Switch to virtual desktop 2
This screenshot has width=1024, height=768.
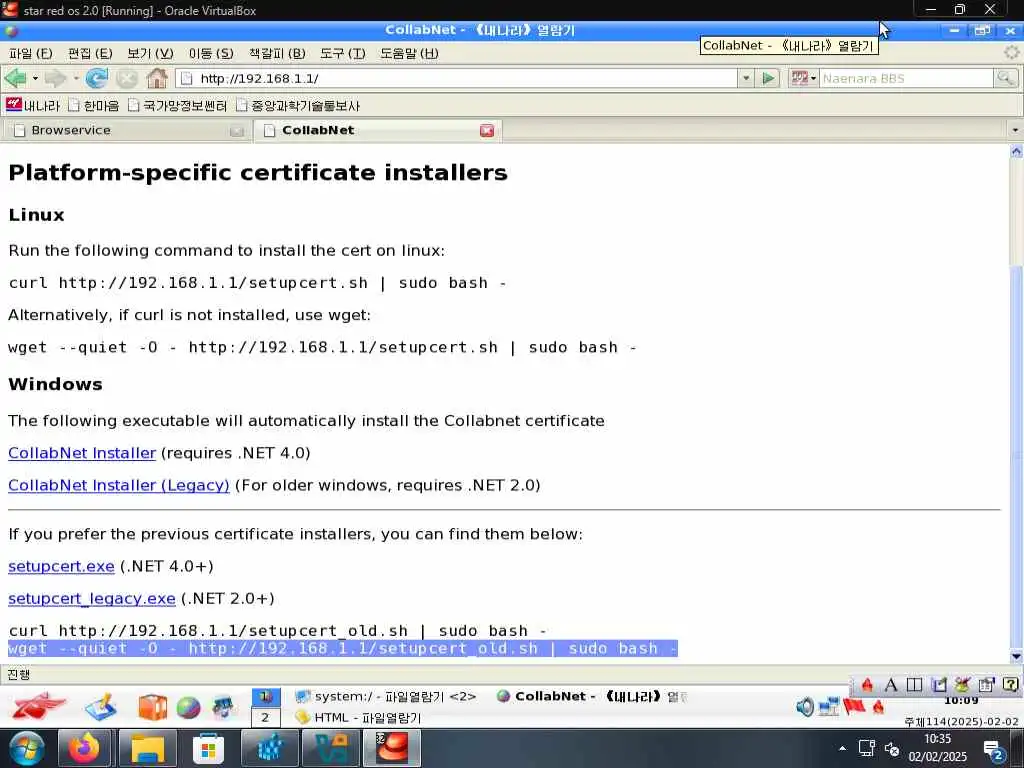(x=266, y=717)
